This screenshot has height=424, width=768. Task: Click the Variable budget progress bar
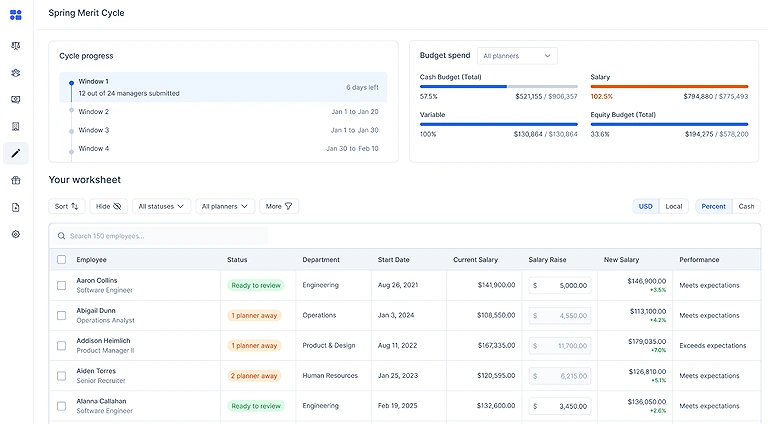[499, 124]
